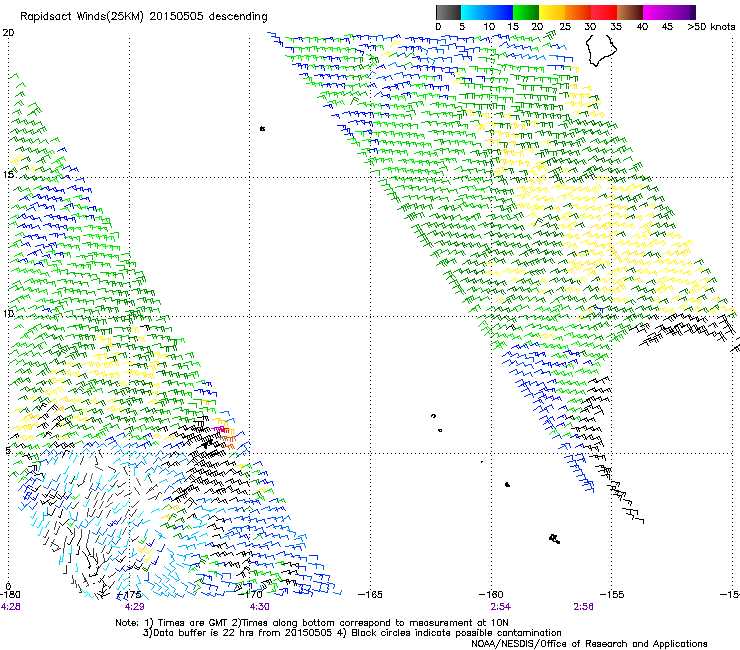Click the latitude axis label '15'
This screenshot has width=740, height=650.
click(8, 175)
